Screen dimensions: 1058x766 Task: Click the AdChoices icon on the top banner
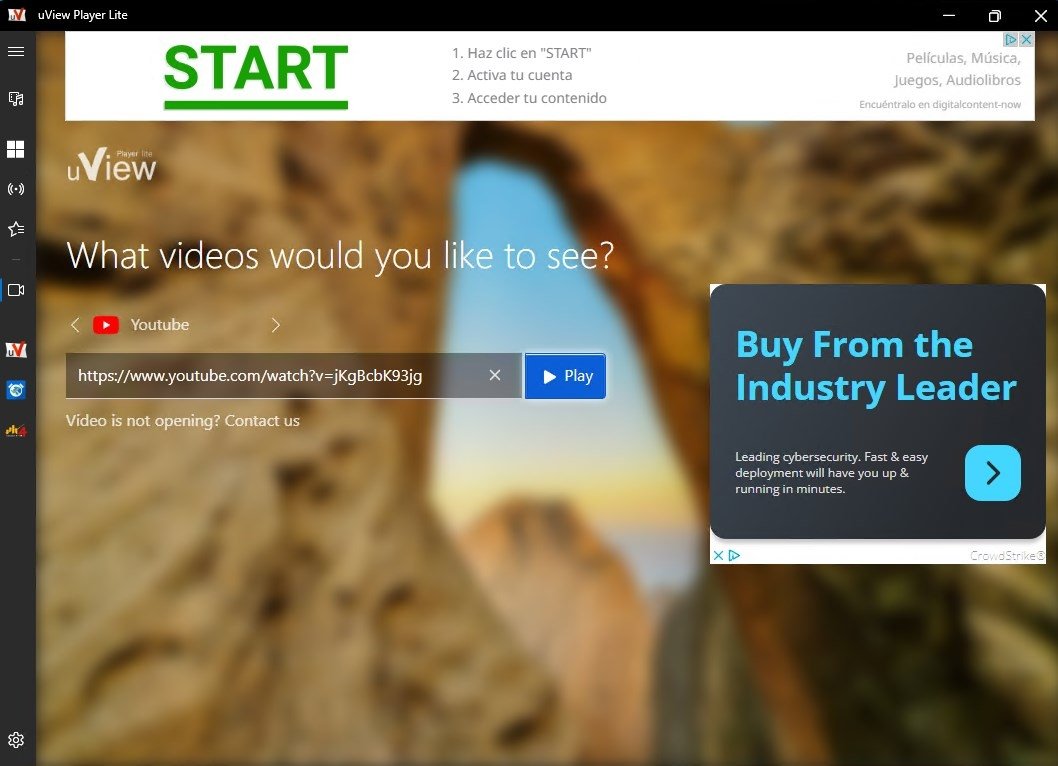pyautogui.click(x=1011, y=40)
